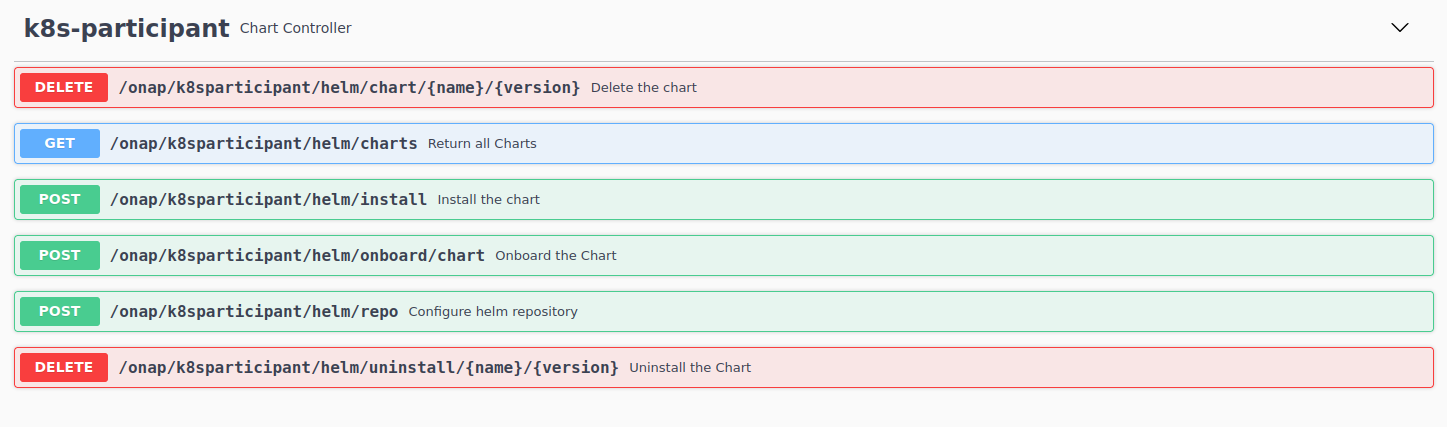The height and width of the screenshot is (427, 1447).
Task: Click the "Delete the chart" summary
Action: click(x=644, y=87)
